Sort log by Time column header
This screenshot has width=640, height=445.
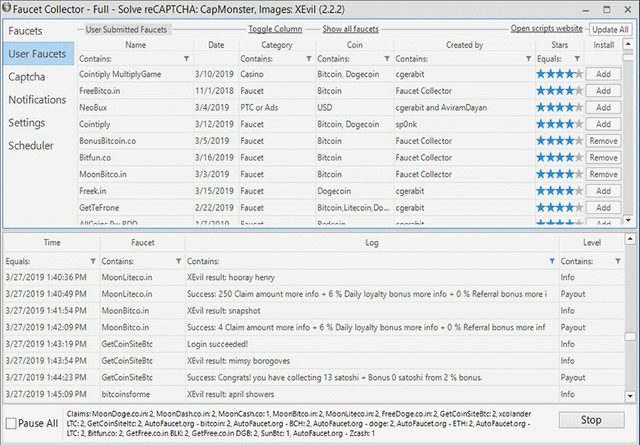tap(52, 243)
